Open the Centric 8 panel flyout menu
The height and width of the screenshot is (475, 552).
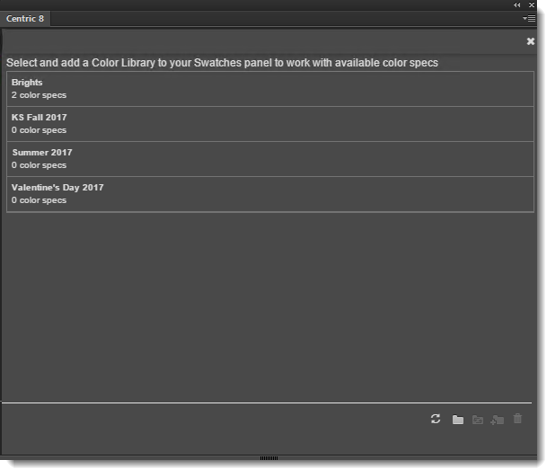(x=529, y=18)
